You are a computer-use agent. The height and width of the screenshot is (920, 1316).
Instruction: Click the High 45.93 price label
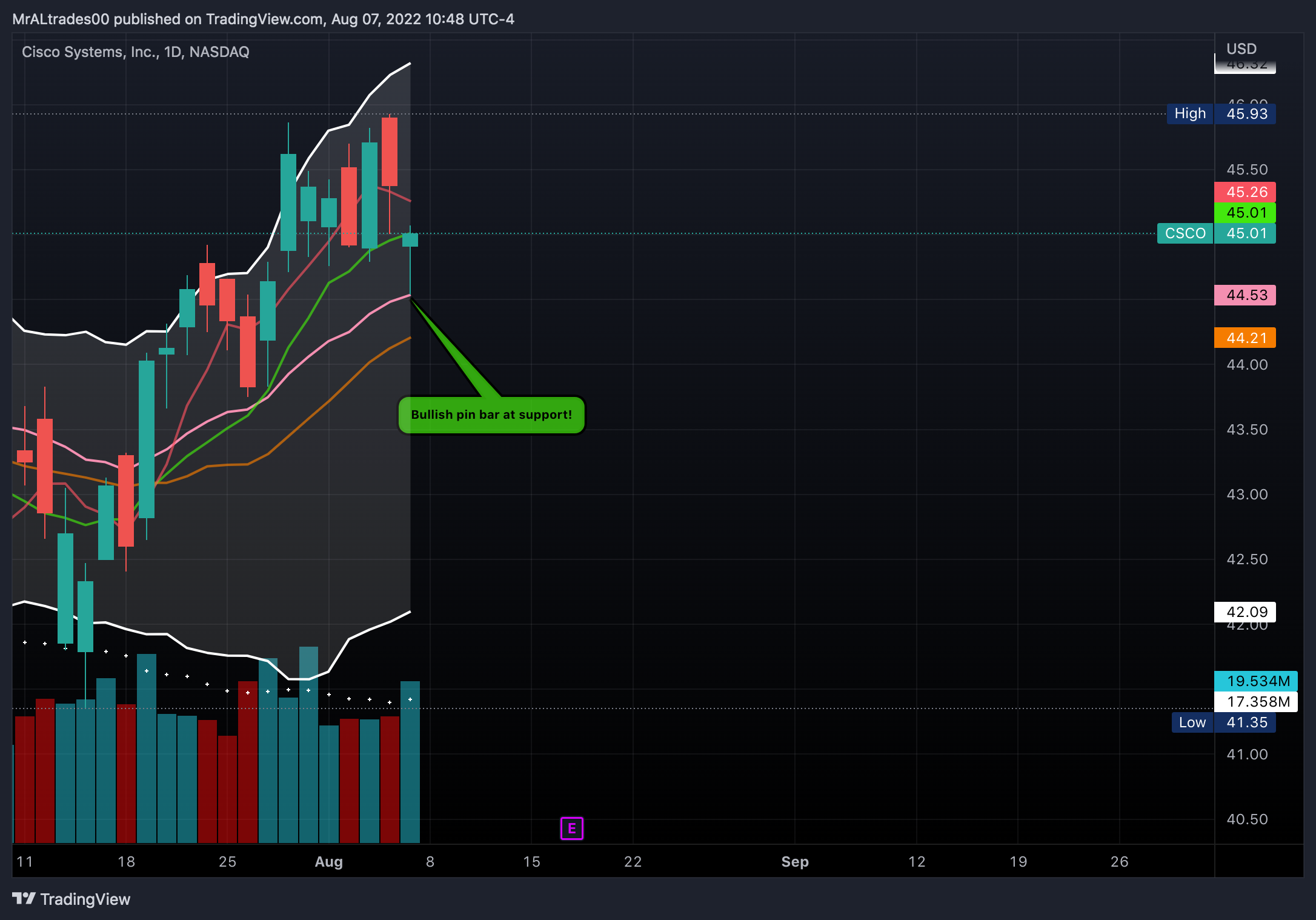[1221, 114]
